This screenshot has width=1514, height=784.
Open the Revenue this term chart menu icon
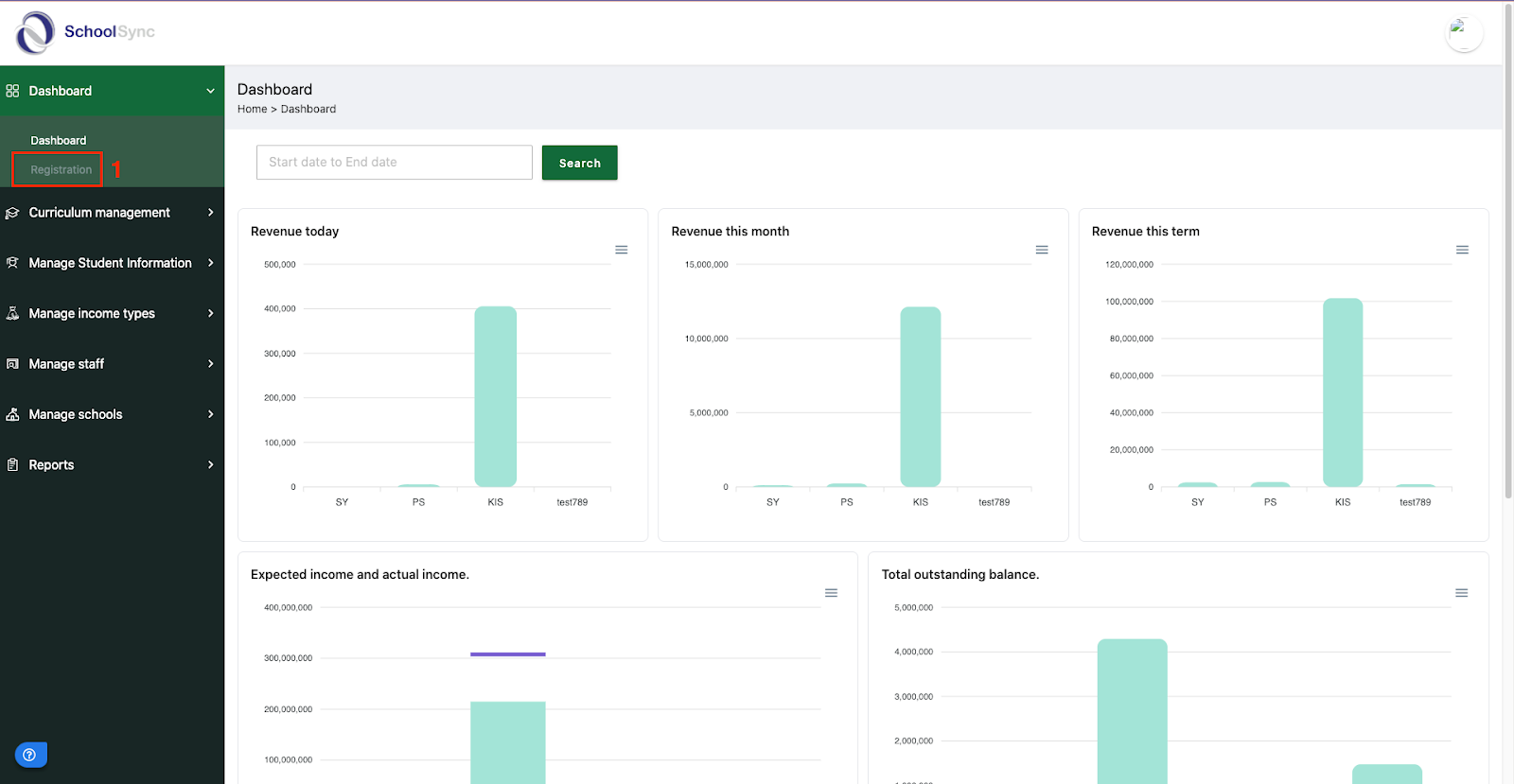(1462, 250)
